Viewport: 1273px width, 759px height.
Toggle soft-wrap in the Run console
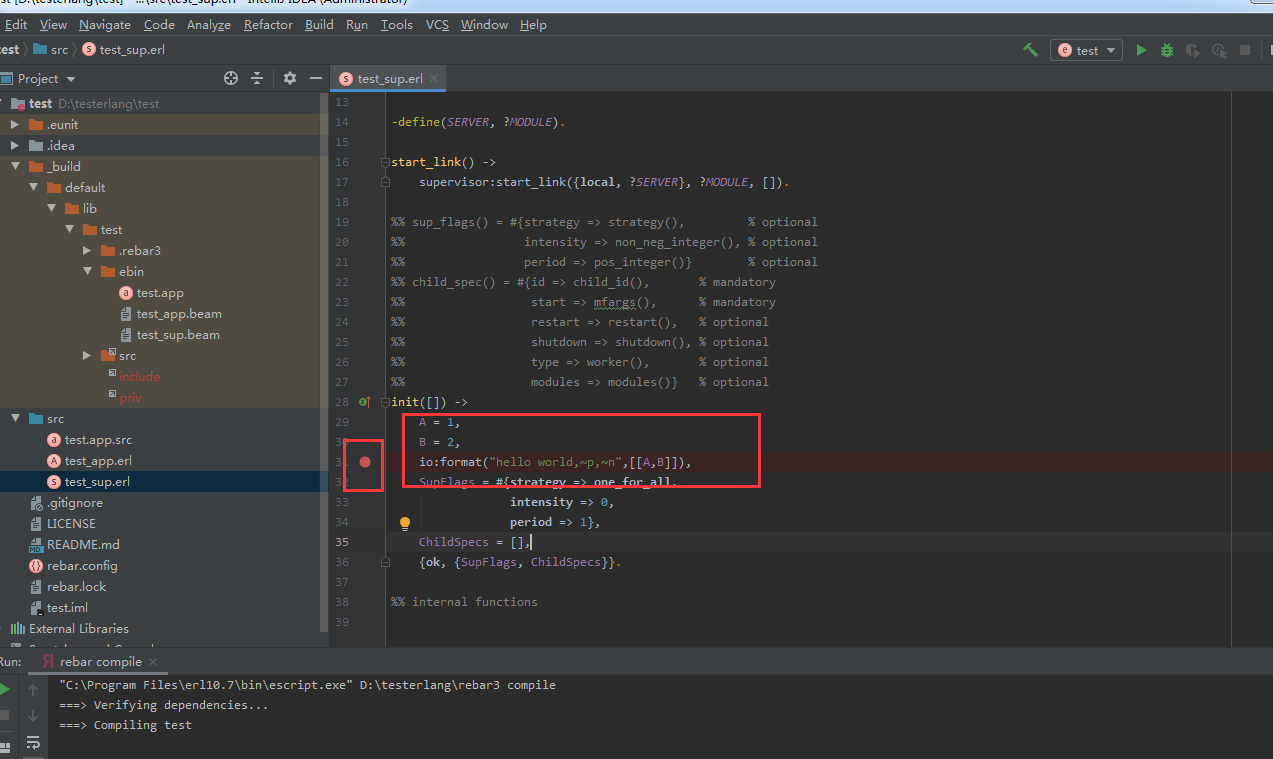(33, 743)
